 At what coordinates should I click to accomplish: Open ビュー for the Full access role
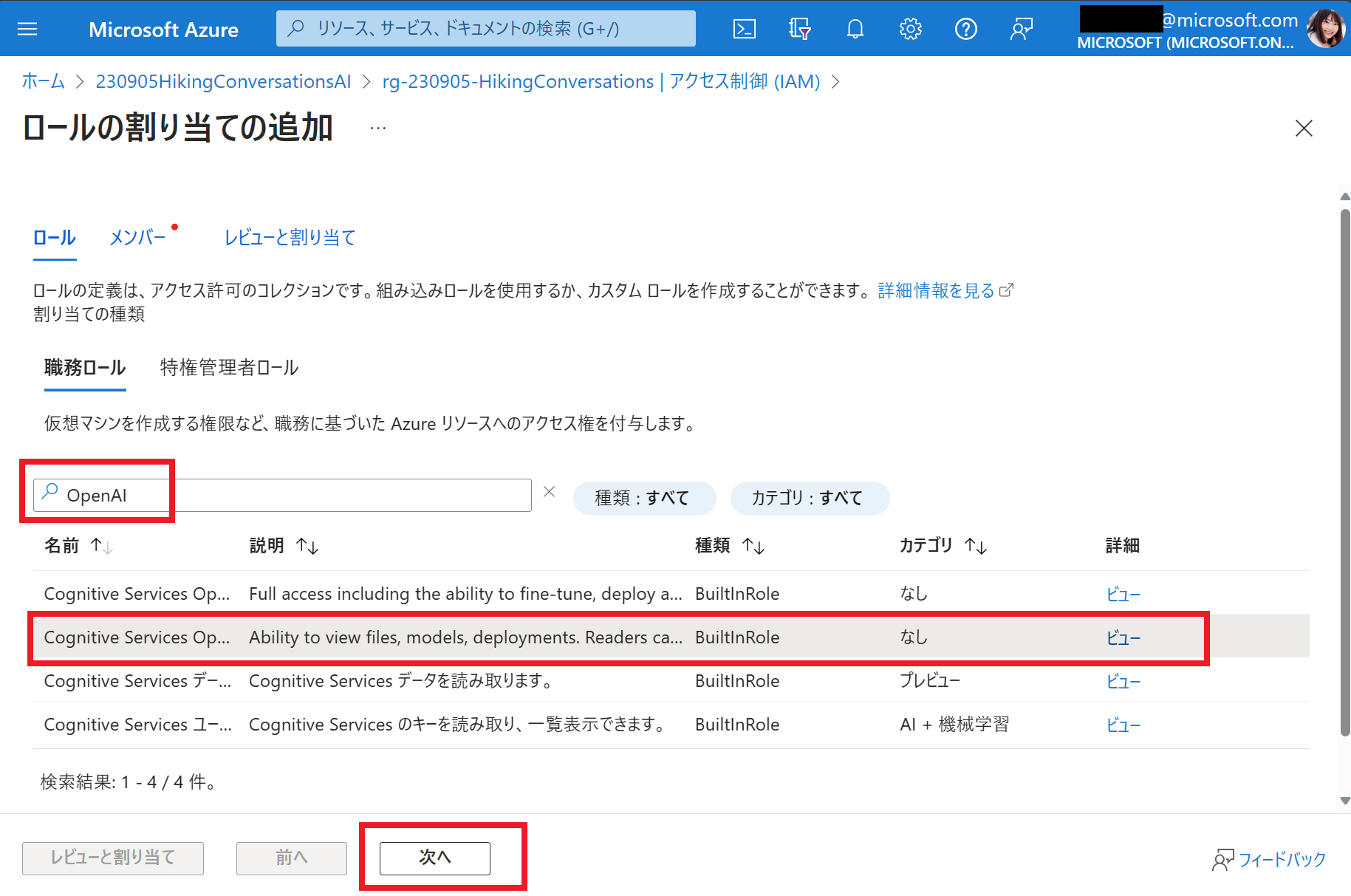1123,594
